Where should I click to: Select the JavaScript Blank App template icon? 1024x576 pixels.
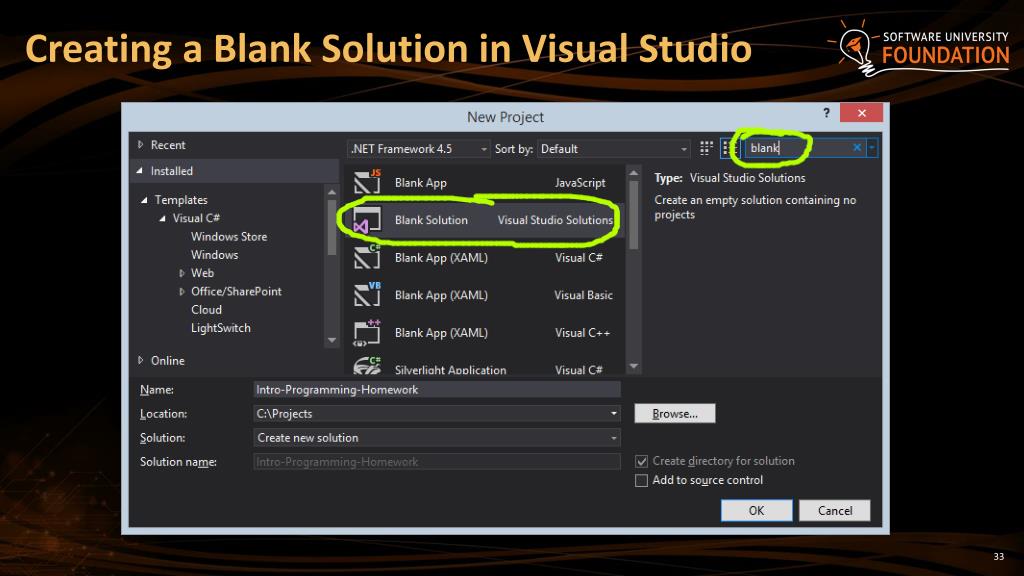click(x=368, y=182)
